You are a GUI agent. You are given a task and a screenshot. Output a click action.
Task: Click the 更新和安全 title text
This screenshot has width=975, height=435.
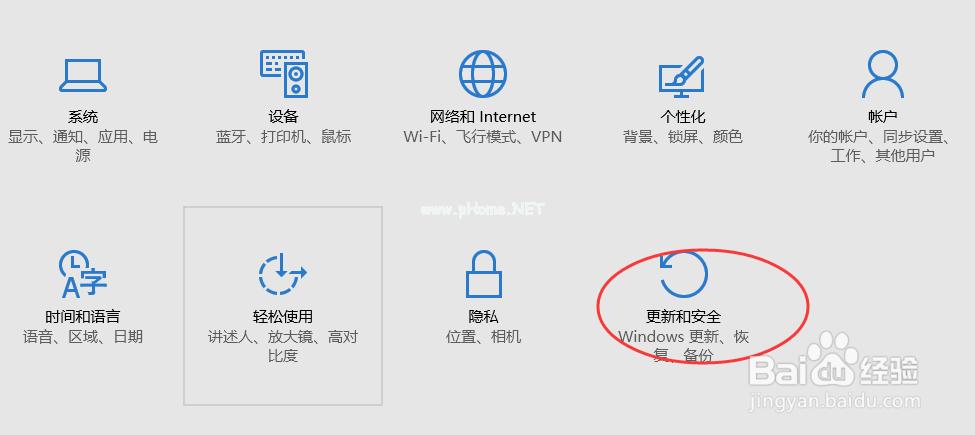pos(683,316)
